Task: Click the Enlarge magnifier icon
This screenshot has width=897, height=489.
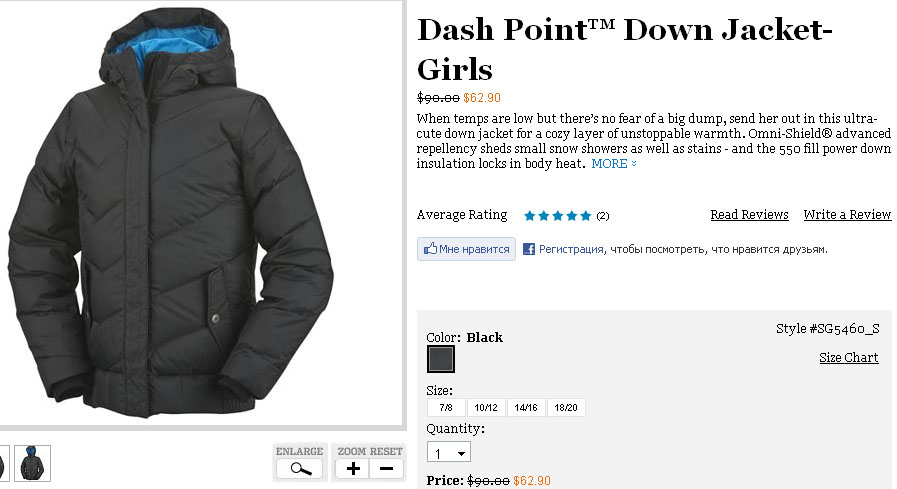Action: (300, 469)
